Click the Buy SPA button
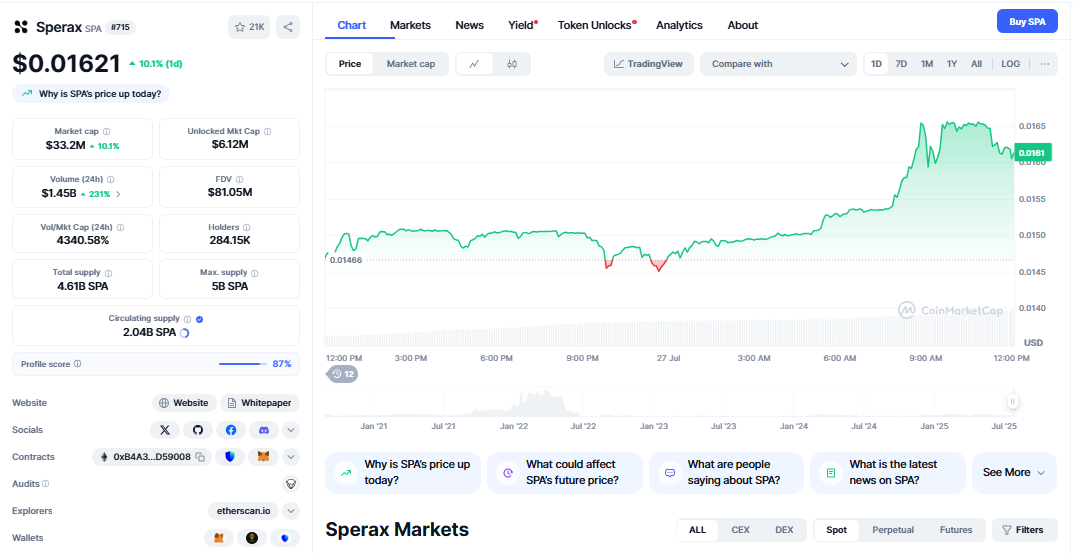Viewport: 1074px width, 554px height. [1027, 21]
